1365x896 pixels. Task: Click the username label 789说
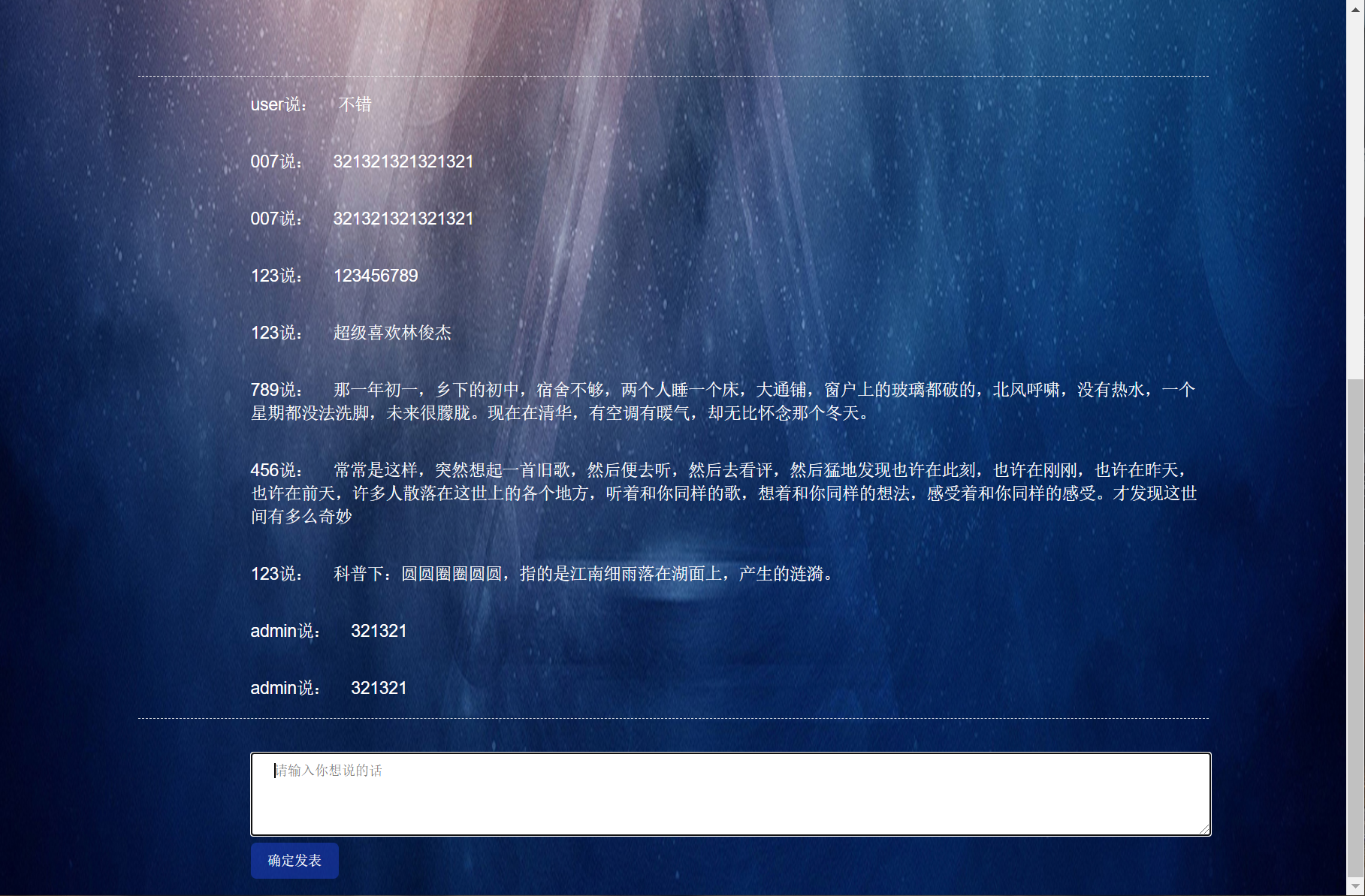(276, 389)
